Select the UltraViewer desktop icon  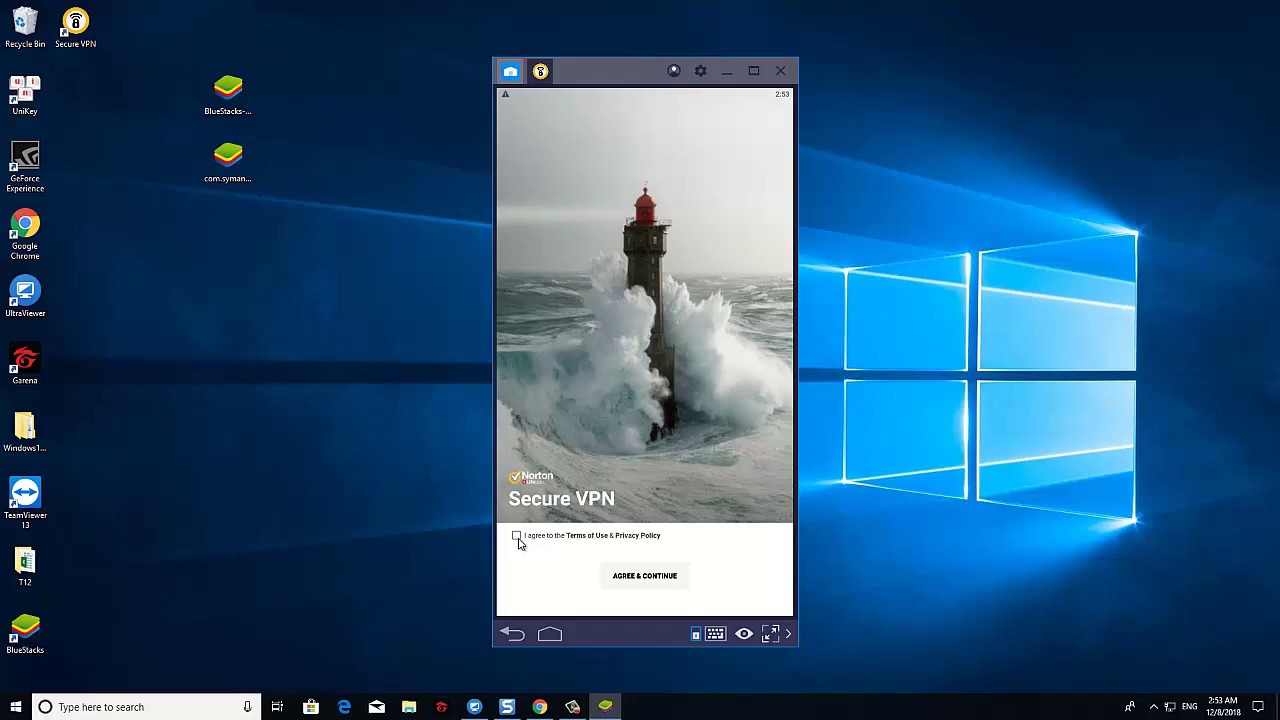25,297
